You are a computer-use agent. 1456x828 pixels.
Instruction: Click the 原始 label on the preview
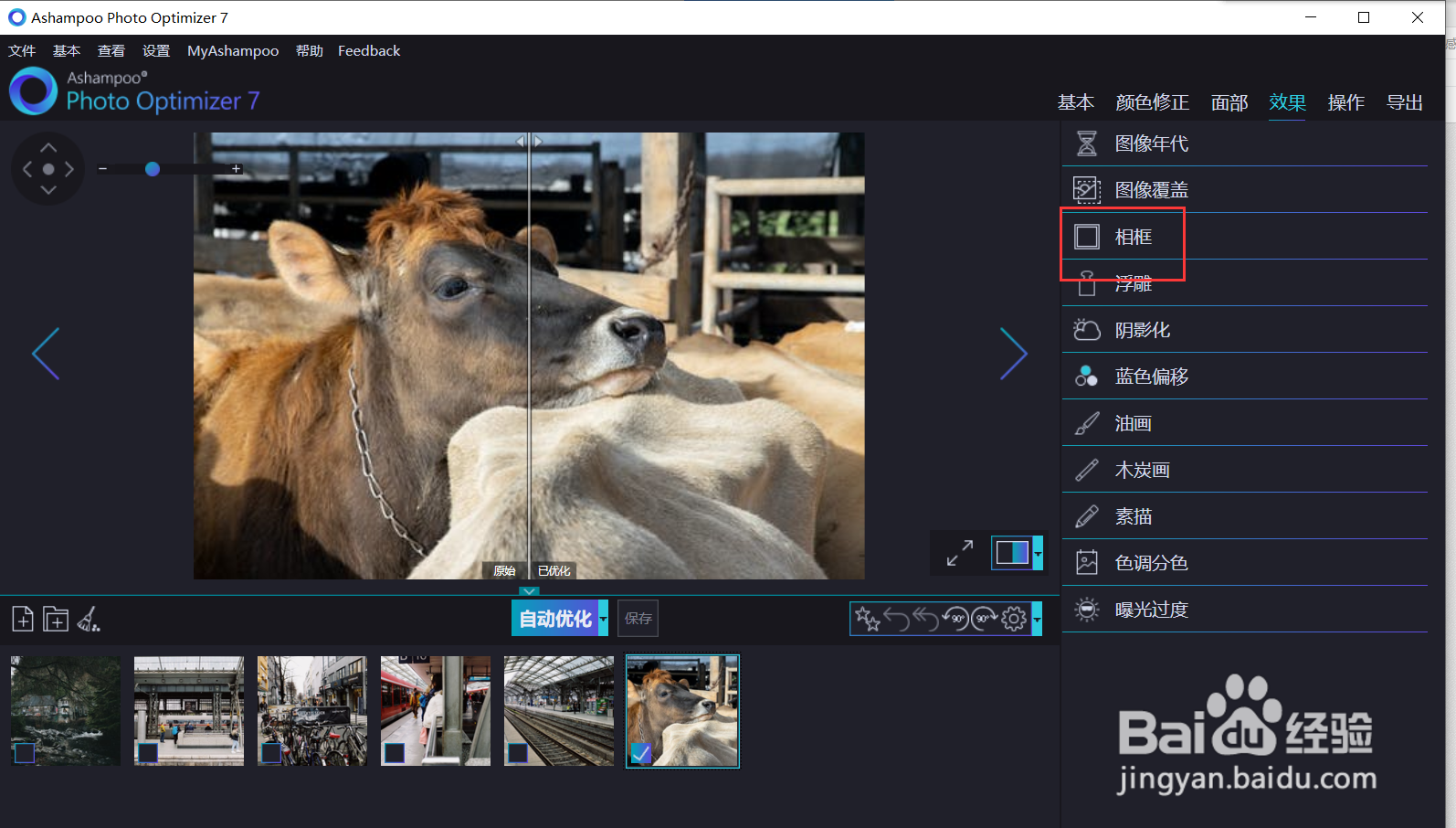coord(505,570)
